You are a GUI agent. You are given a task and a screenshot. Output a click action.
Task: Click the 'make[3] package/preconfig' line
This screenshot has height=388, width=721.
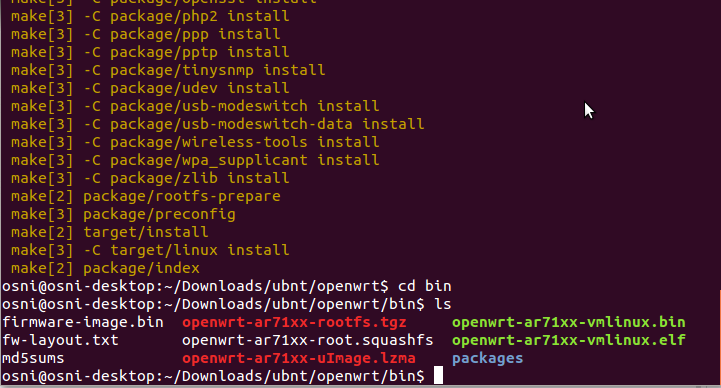point(123,214)
